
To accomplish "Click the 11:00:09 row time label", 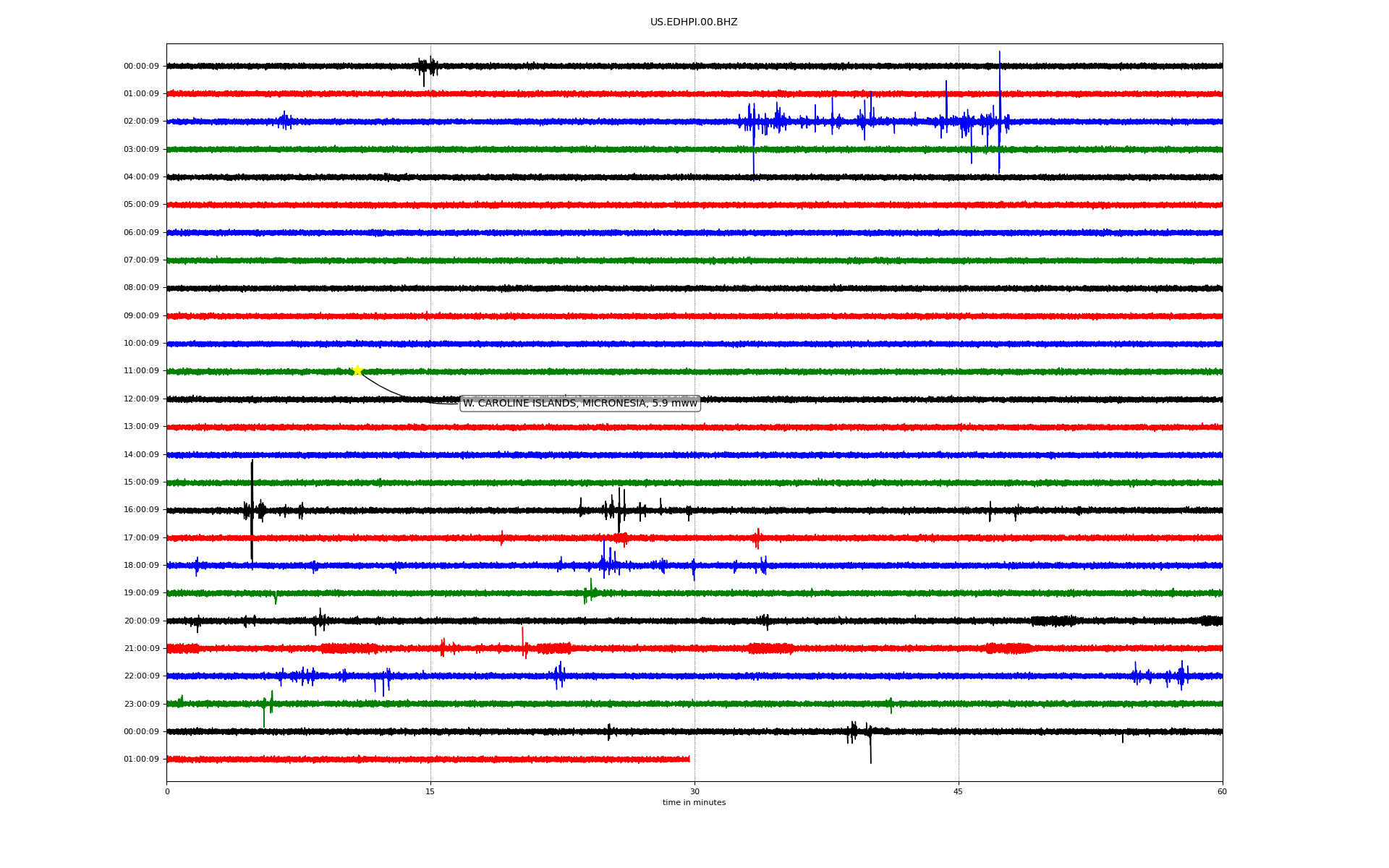I will tap(141, 371).
